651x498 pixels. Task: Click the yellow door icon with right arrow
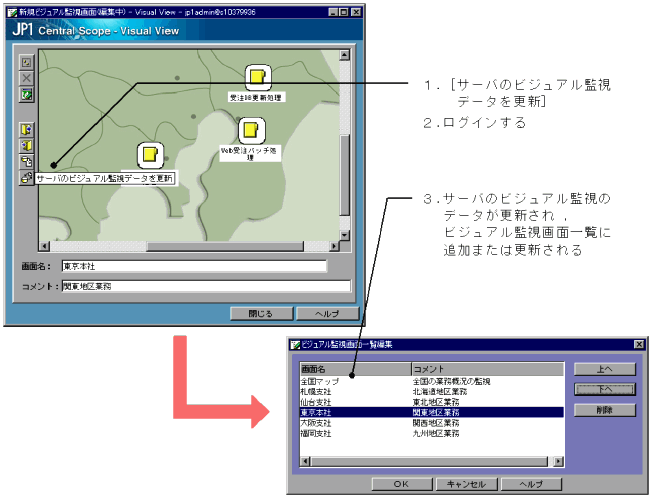click(27, 130)
